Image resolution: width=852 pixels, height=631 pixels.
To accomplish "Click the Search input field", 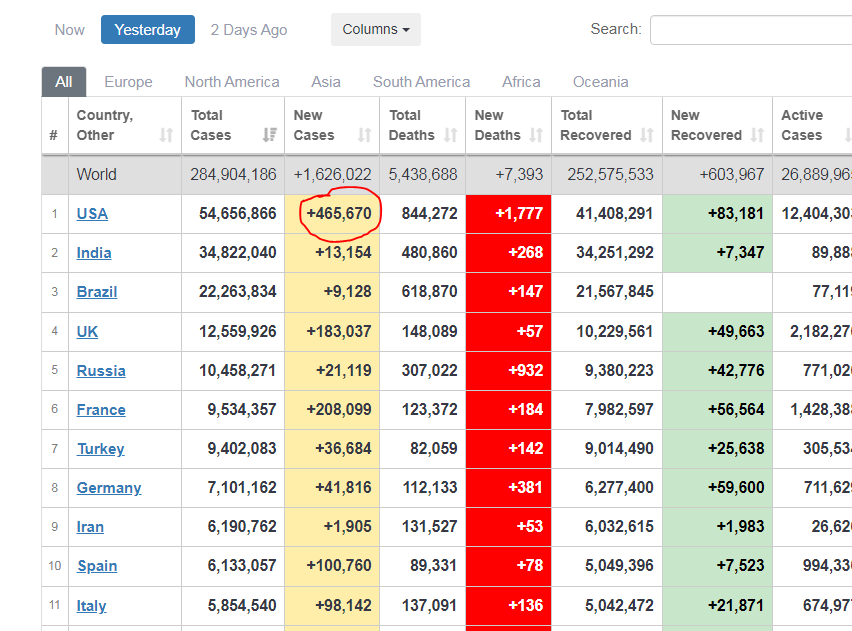I will point(750,30).
